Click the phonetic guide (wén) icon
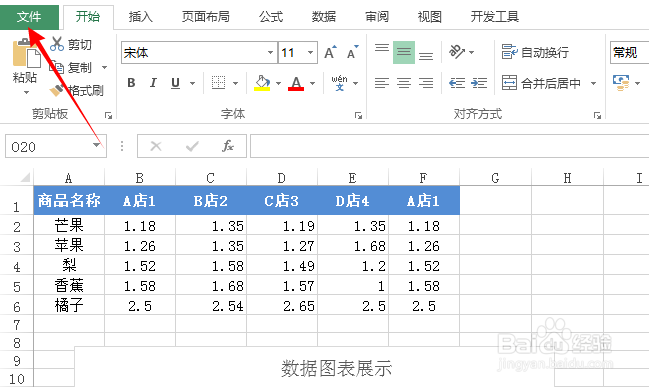 tap(339, 83)
